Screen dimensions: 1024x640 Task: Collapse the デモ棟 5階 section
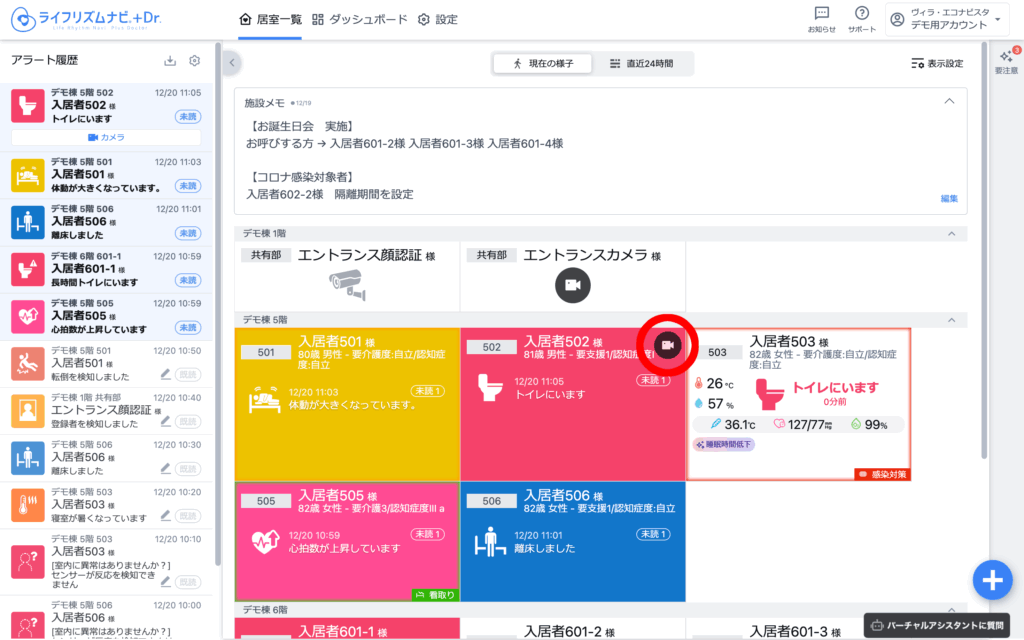tap(950, 320)
